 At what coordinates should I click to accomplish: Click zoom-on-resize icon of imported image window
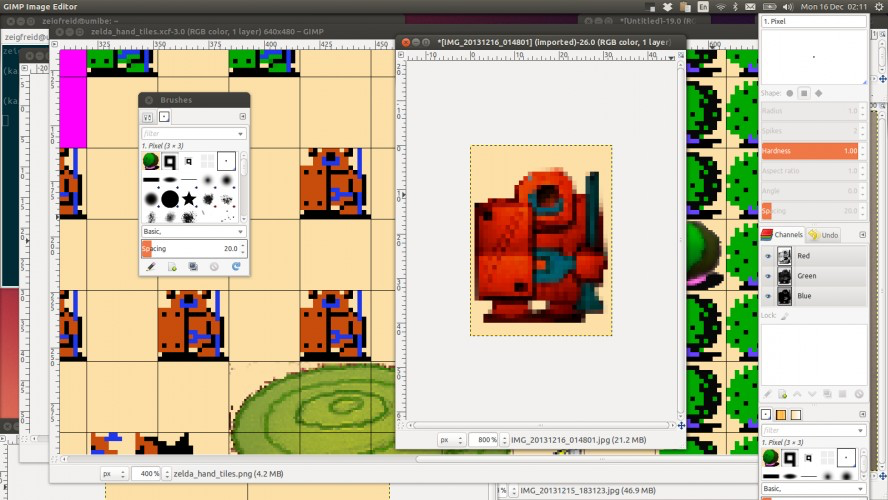[681, 55]
